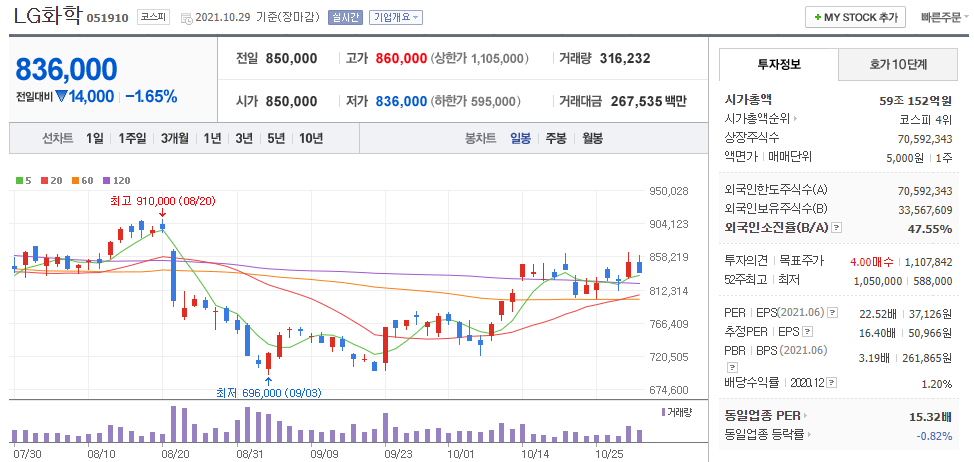Click arrow icon beside 동일업종 PER

[806, 416]
